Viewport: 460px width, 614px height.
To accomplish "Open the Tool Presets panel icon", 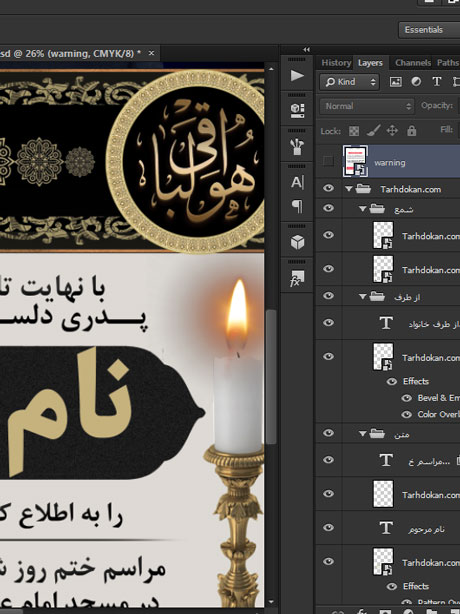I will (x=297, y=147).
